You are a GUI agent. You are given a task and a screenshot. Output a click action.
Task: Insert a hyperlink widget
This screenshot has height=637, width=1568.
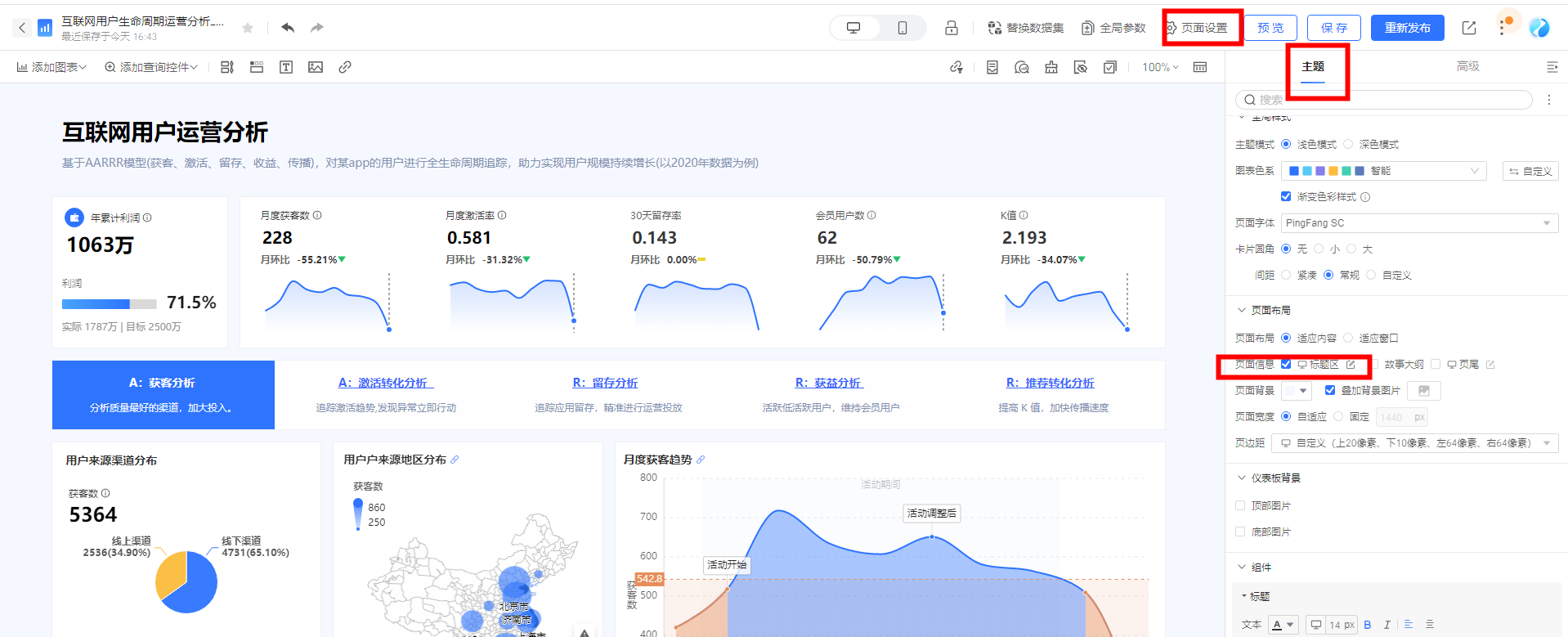345,67
